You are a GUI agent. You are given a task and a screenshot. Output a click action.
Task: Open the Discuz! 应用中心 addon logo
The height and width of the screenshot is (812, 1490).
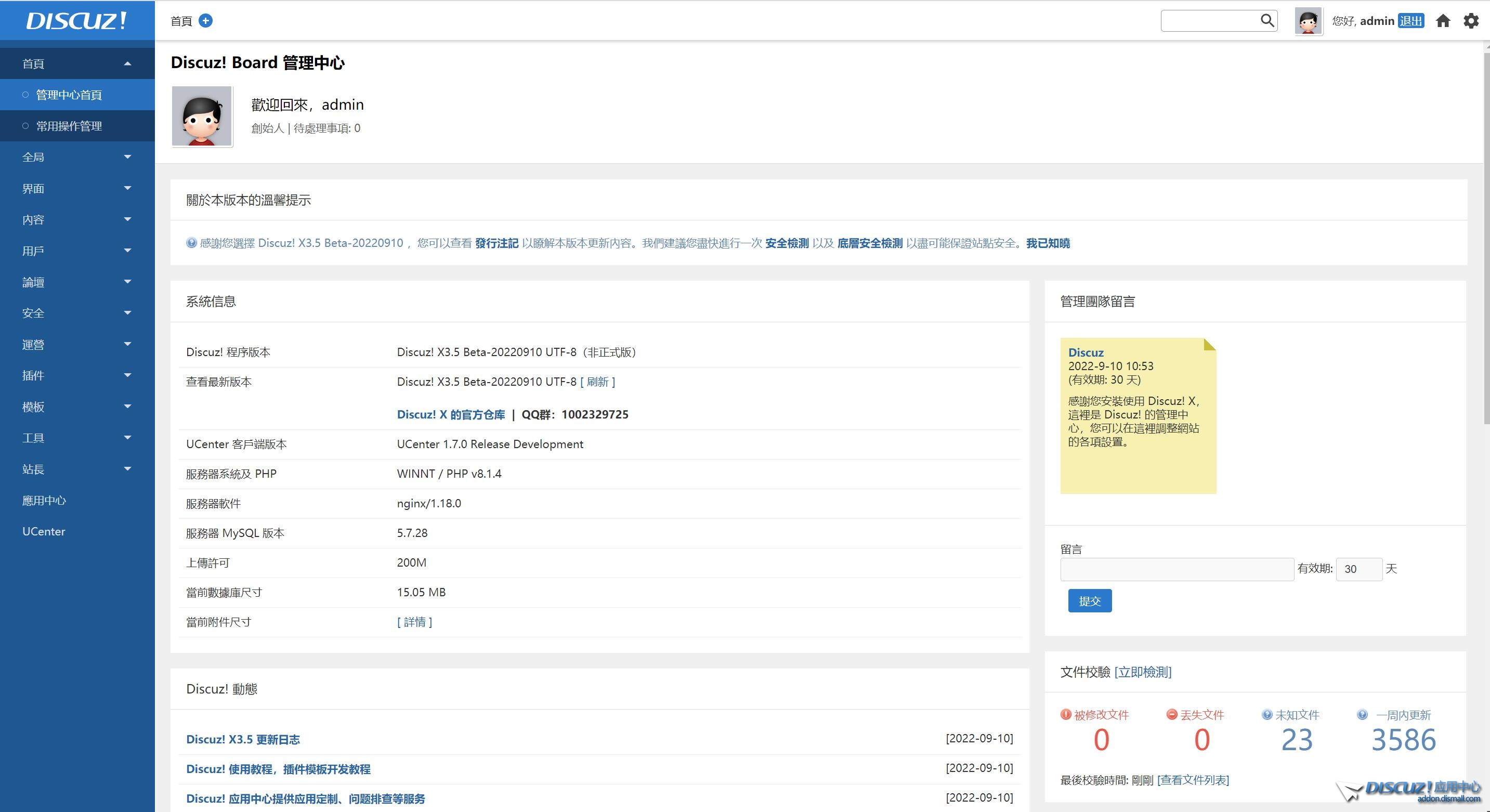click(x=1409, y=791)
